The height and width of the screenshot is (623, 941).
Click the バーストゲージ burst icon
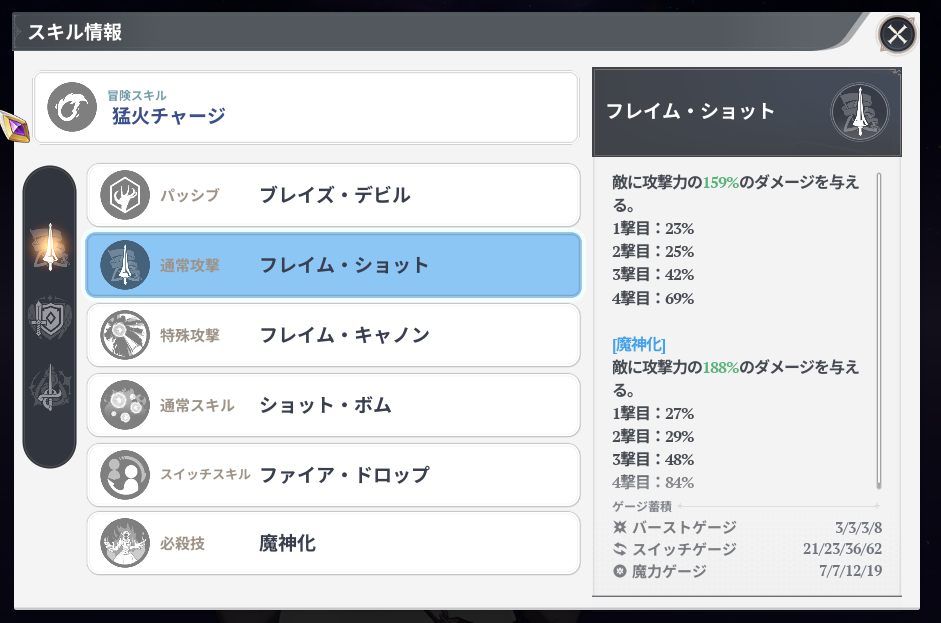point(621,527)
